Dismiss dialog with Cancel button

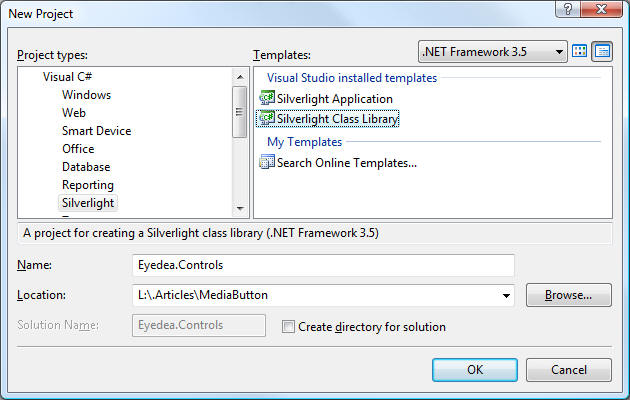[569, 369]
